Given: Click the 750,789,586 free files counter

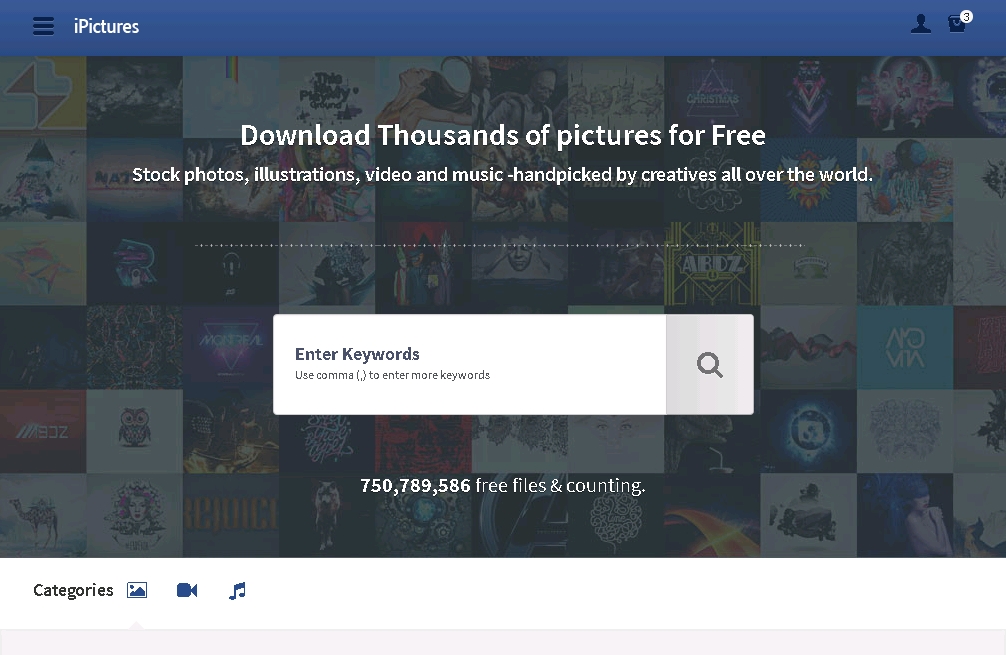Looking at the screenshot, I should tap(502, 486).
